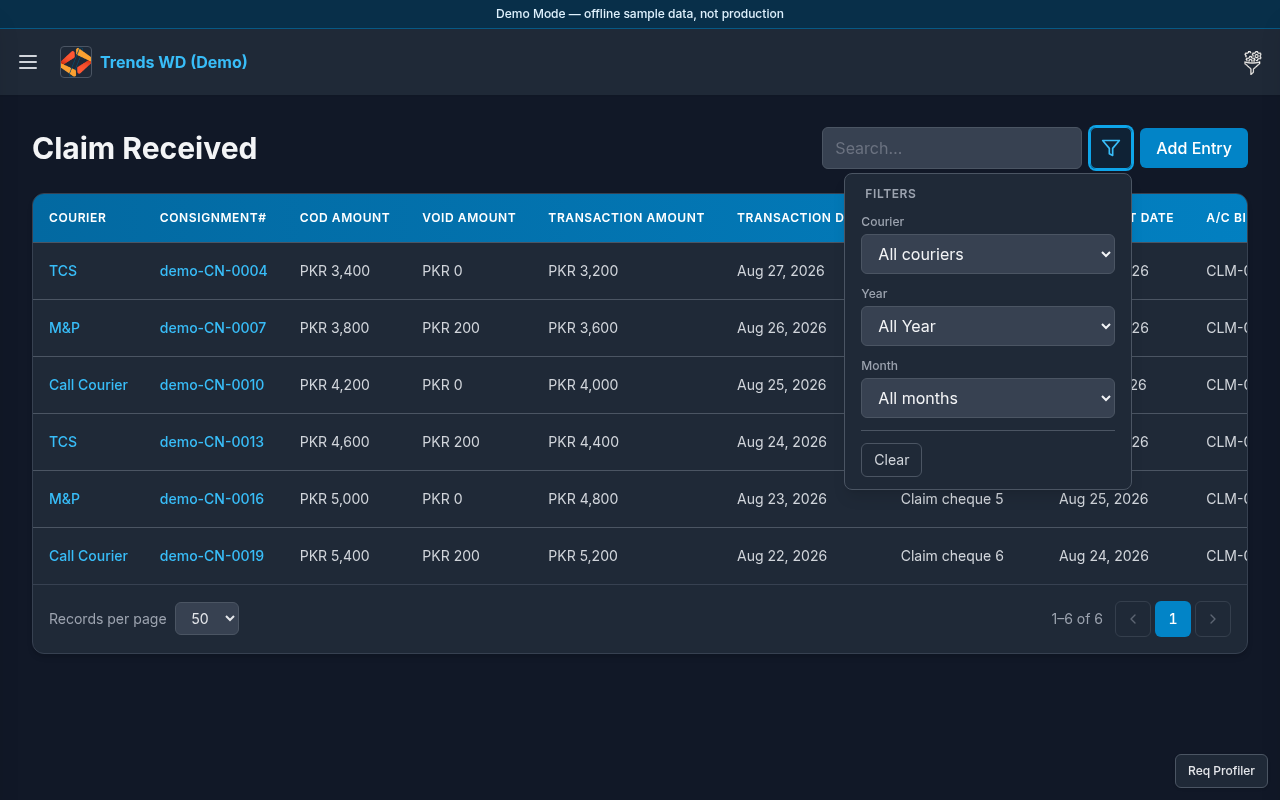Click the Aug 27, 2026 transaction date
The image size is (1280, 800).
[x=782, y=271]
